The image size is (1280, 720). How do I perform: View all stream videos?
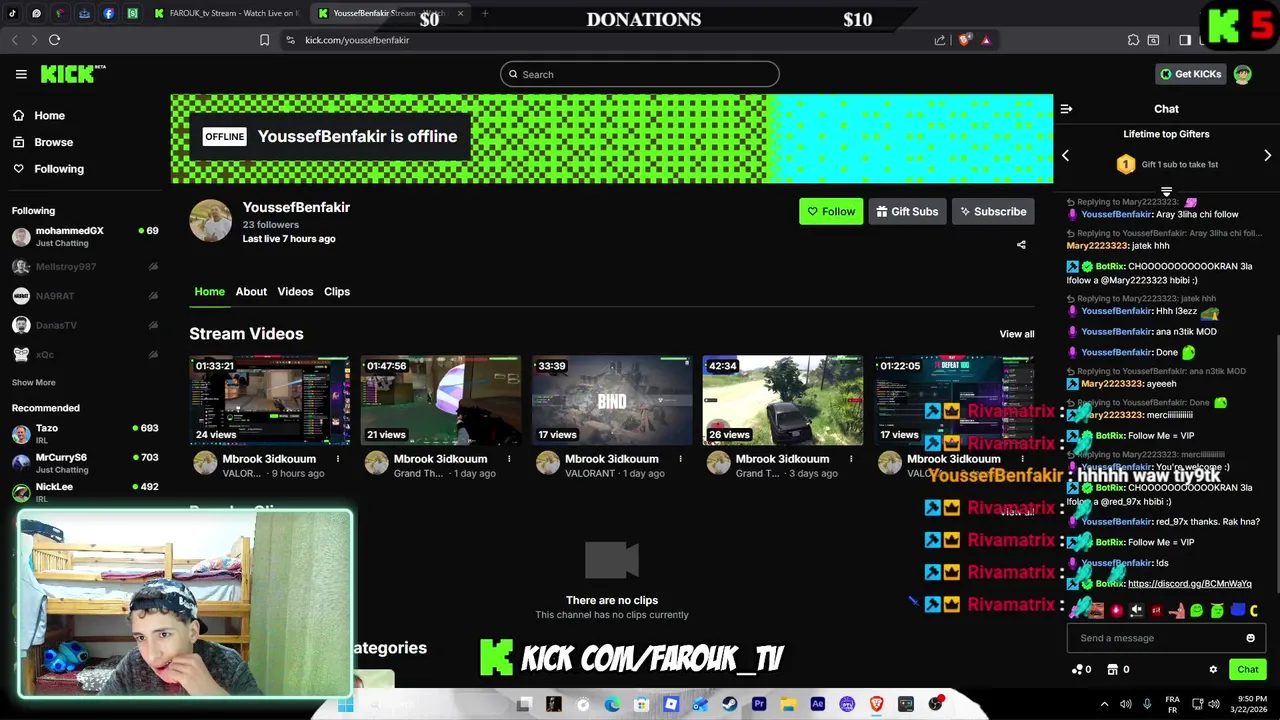coord(1017,334)
